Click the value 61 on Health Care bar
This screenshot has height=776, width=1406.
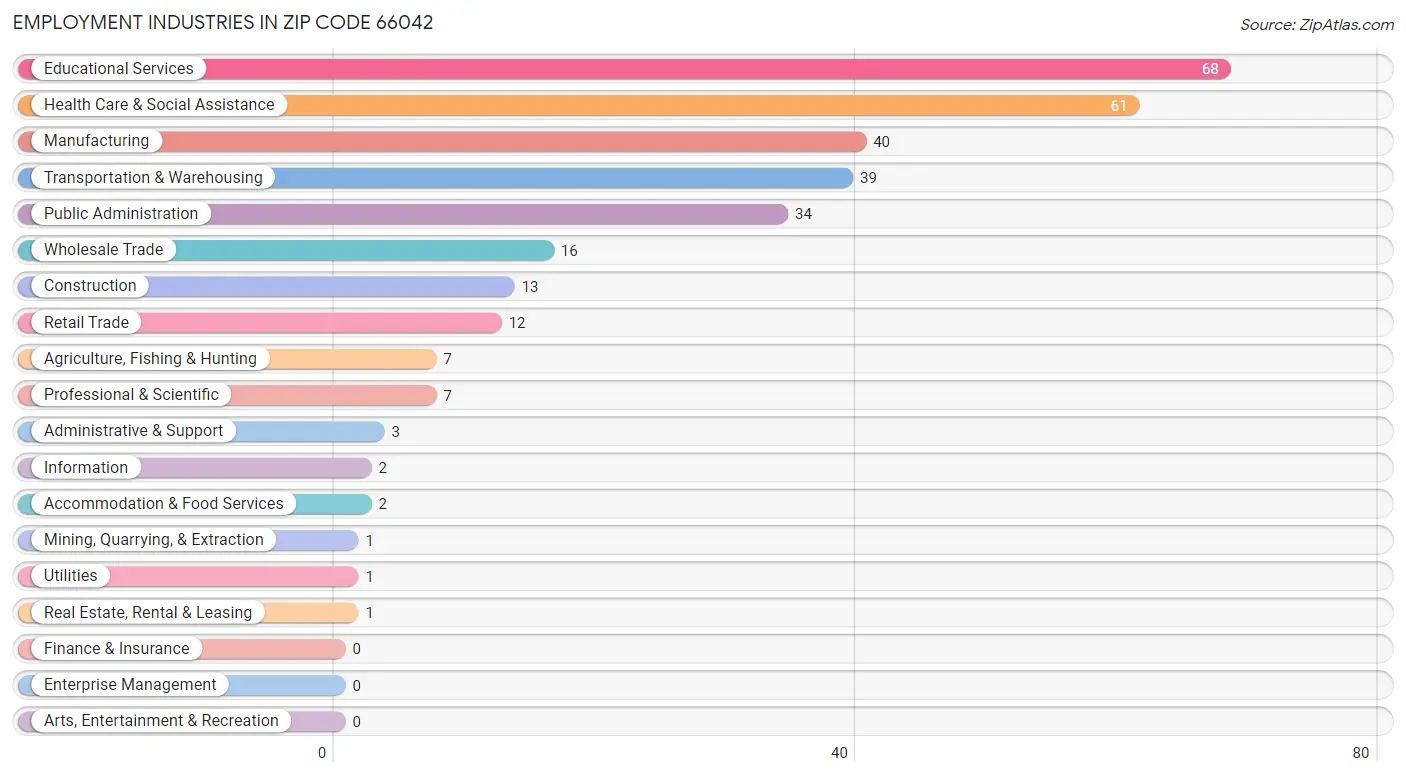[x=1118, y=106]
